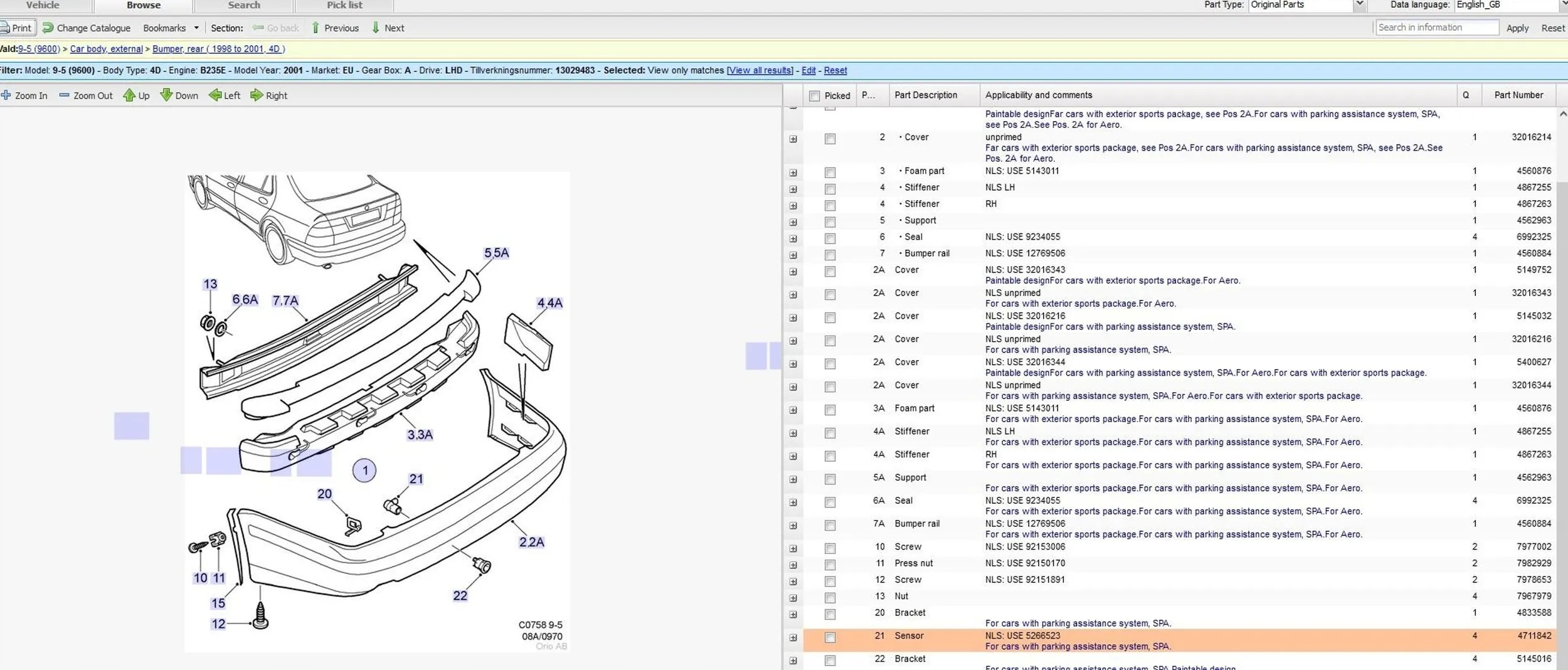Click the View all results link

[x=760, y=70]
